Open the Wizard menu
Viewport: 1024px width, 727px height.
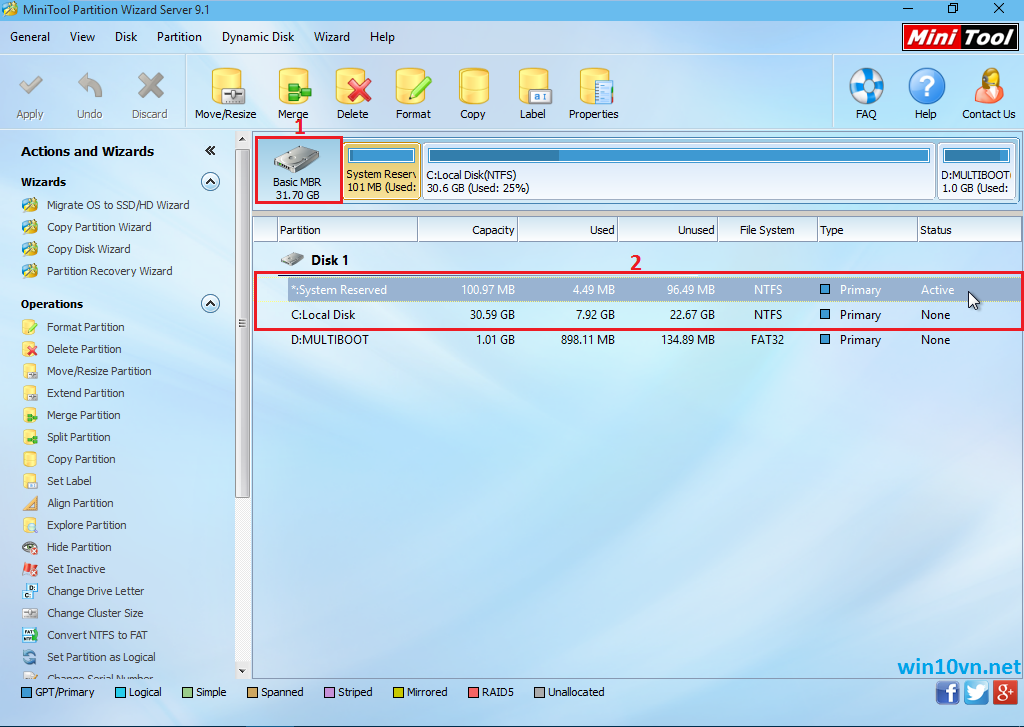(x=332, y=37)
